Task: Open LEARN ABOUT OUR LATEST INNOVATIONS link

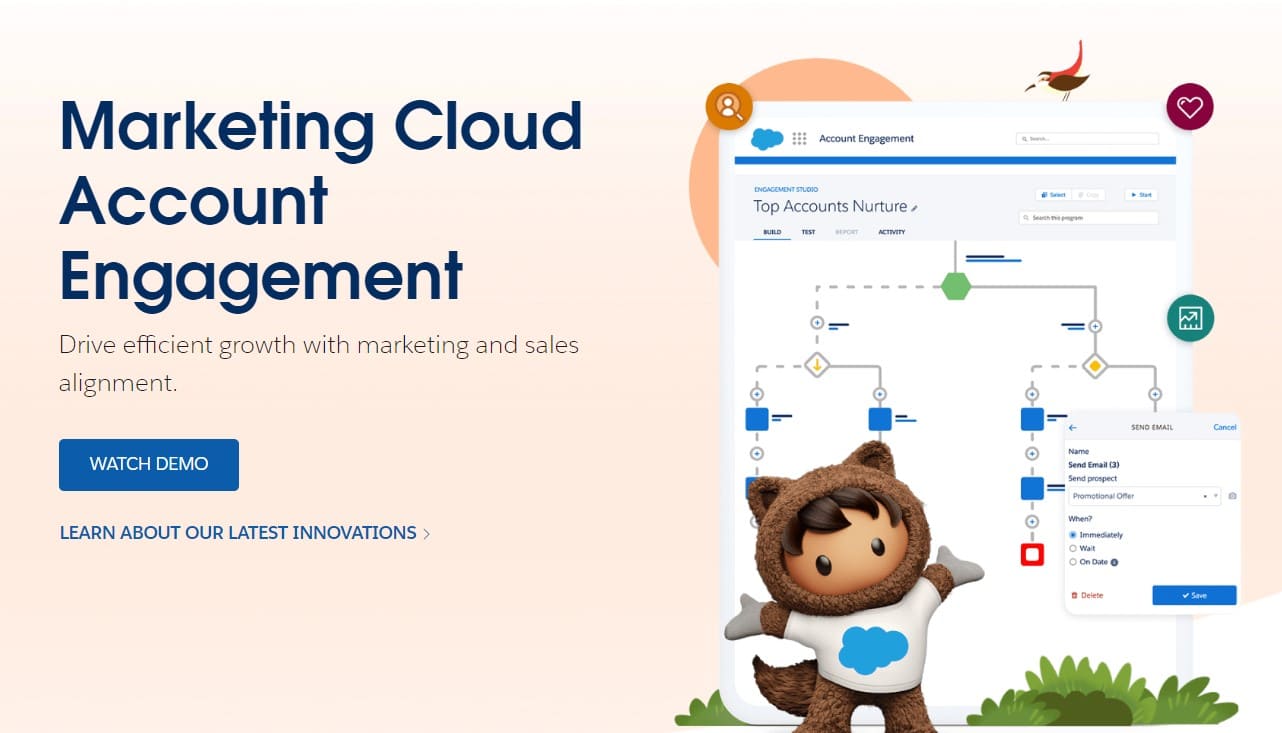Action: (x=237, y=532)
